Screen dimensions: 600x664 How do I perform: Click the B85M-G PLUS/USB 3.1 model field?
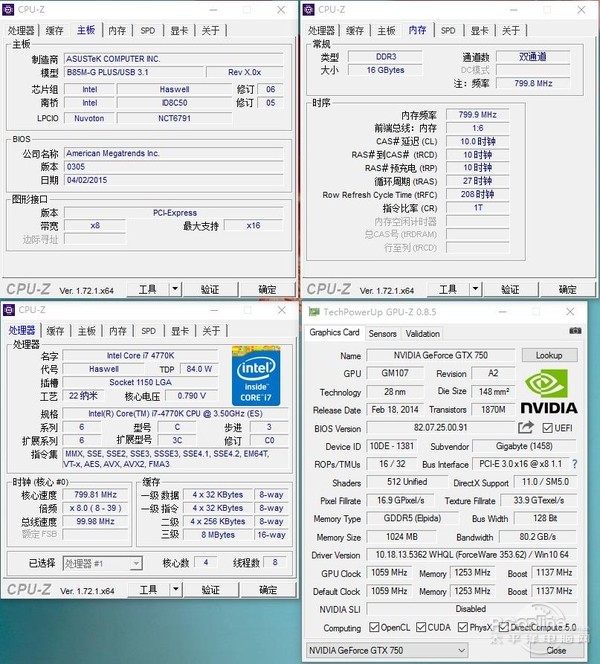click(x=134, y=72)
